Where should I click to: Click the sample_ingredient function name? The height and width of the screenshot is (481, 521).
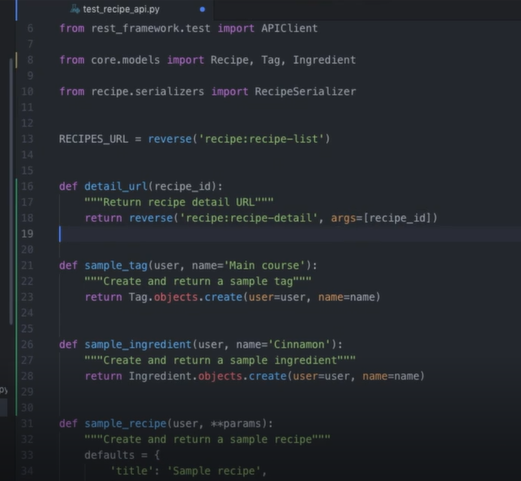(138, 344)
